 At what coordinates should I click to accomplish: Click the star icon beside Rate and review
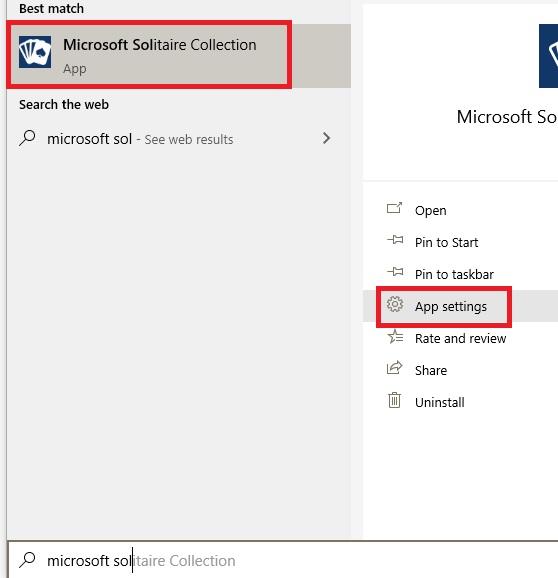(x=395, y=337)
